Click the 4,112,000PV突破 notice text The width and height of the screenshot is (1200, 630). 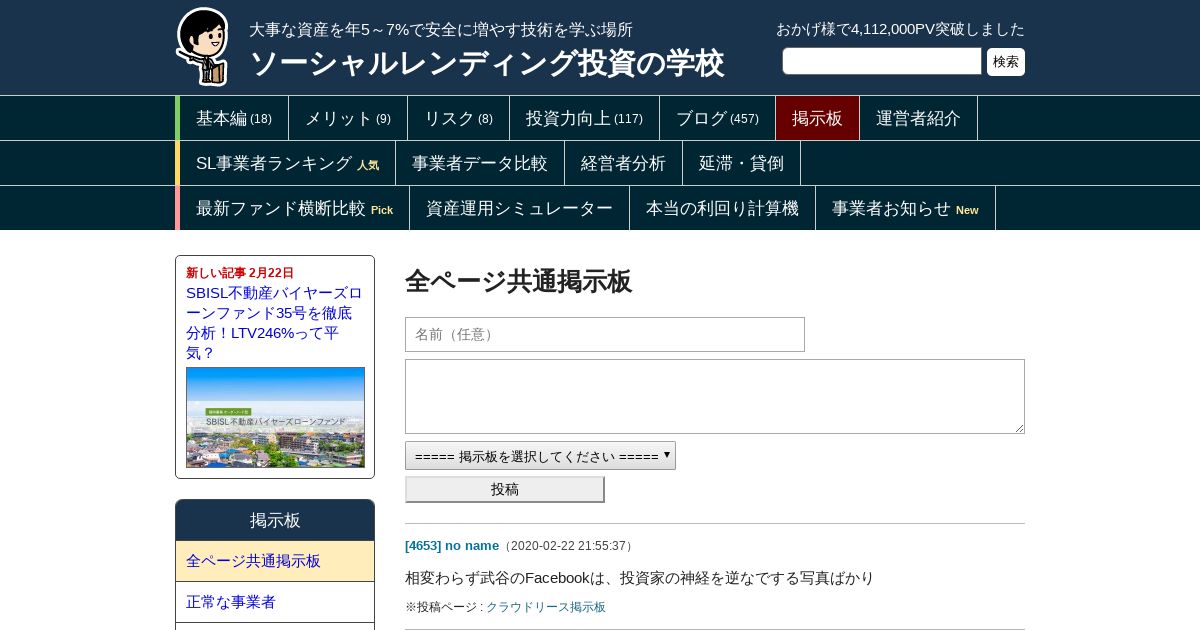(x=900, y=29)
